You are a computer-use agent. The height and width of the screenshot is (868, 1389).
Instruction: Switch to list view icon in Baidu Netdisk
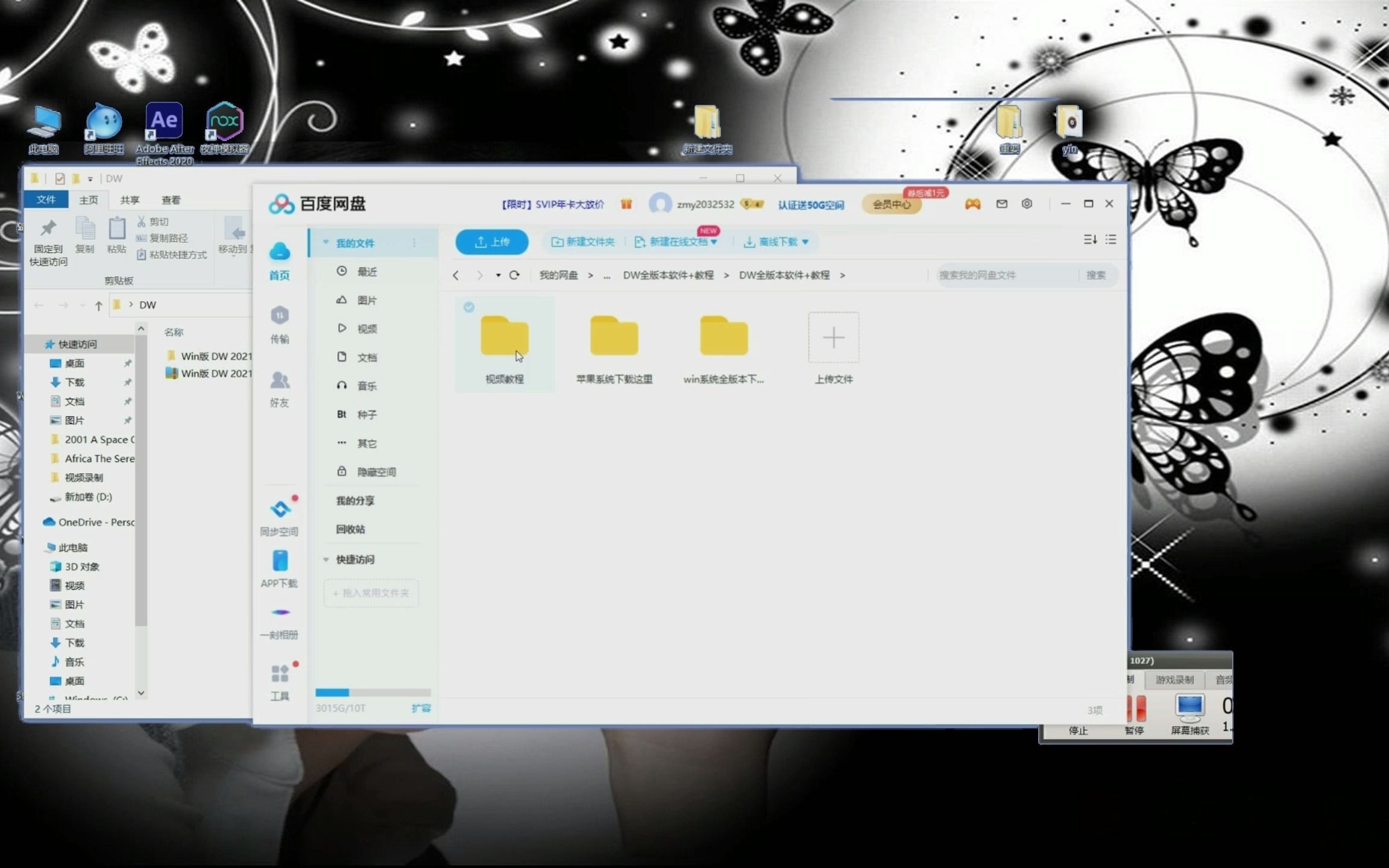(x=1110, y=239)
